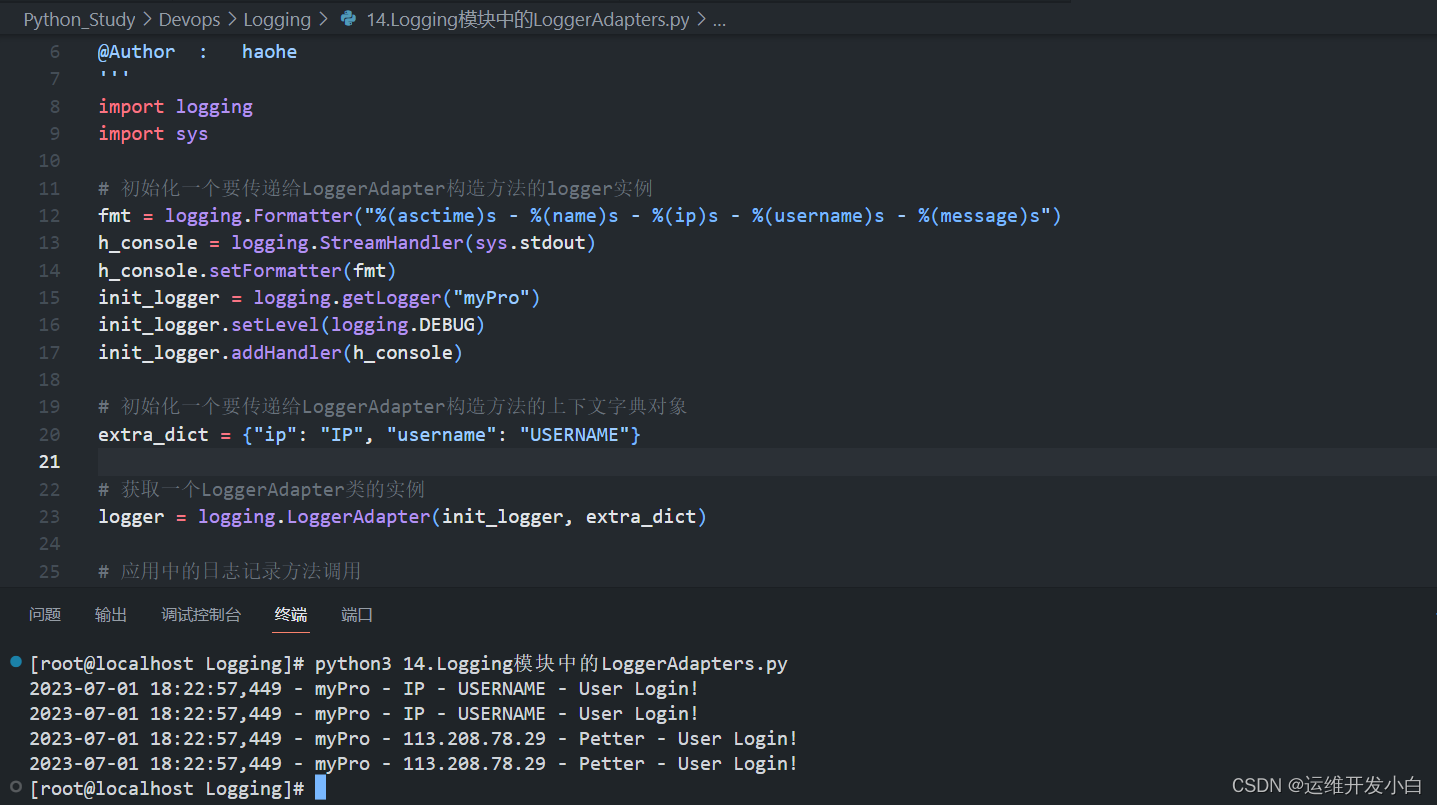Click first '113.208.78.29 - Petter' output line
This screenshot has width=1437, height=805.
(x=413, y=739)
